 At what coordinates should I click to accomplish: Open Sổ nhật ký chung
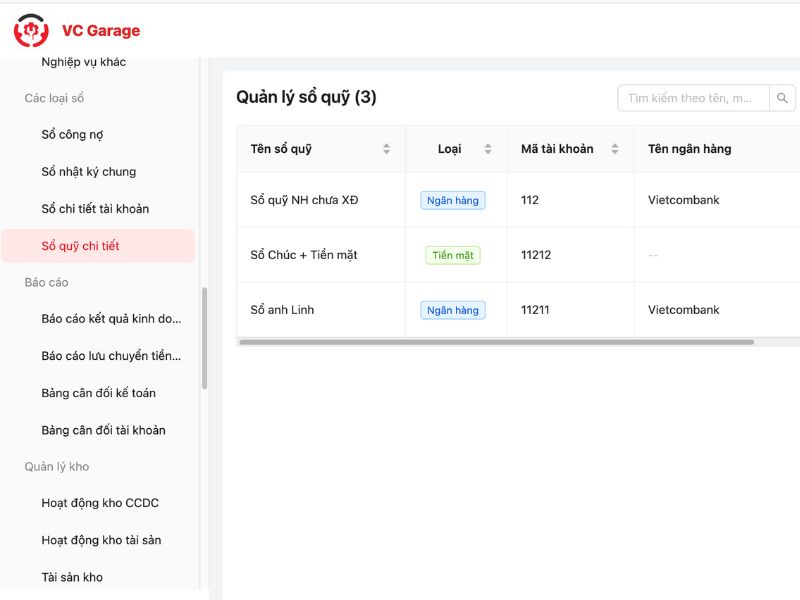pyautogui.click(x=88, y=172)
